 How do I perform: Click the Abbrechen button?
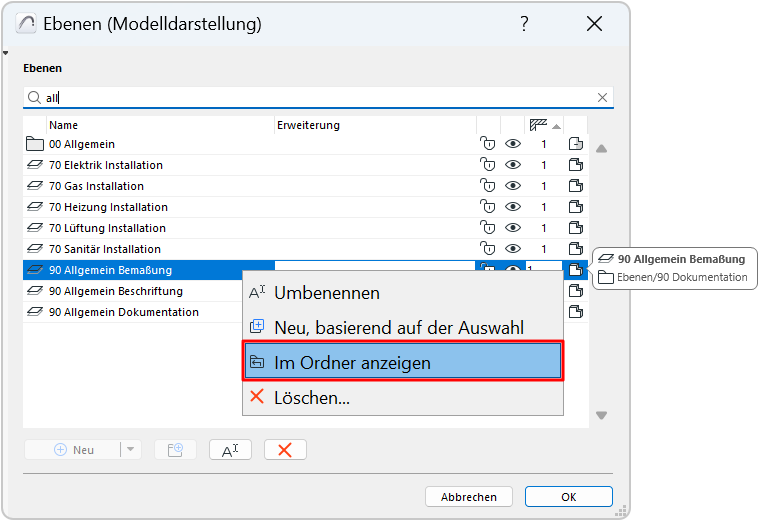click(468, 497)
